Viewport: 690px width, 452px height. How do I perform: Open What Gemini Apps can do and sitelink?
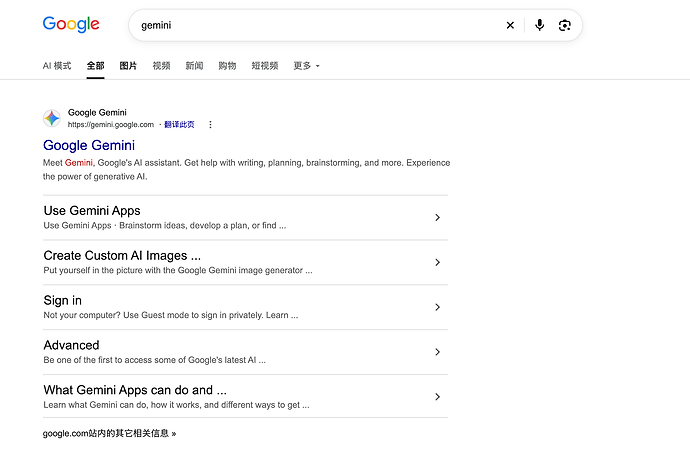pos(135,390)
